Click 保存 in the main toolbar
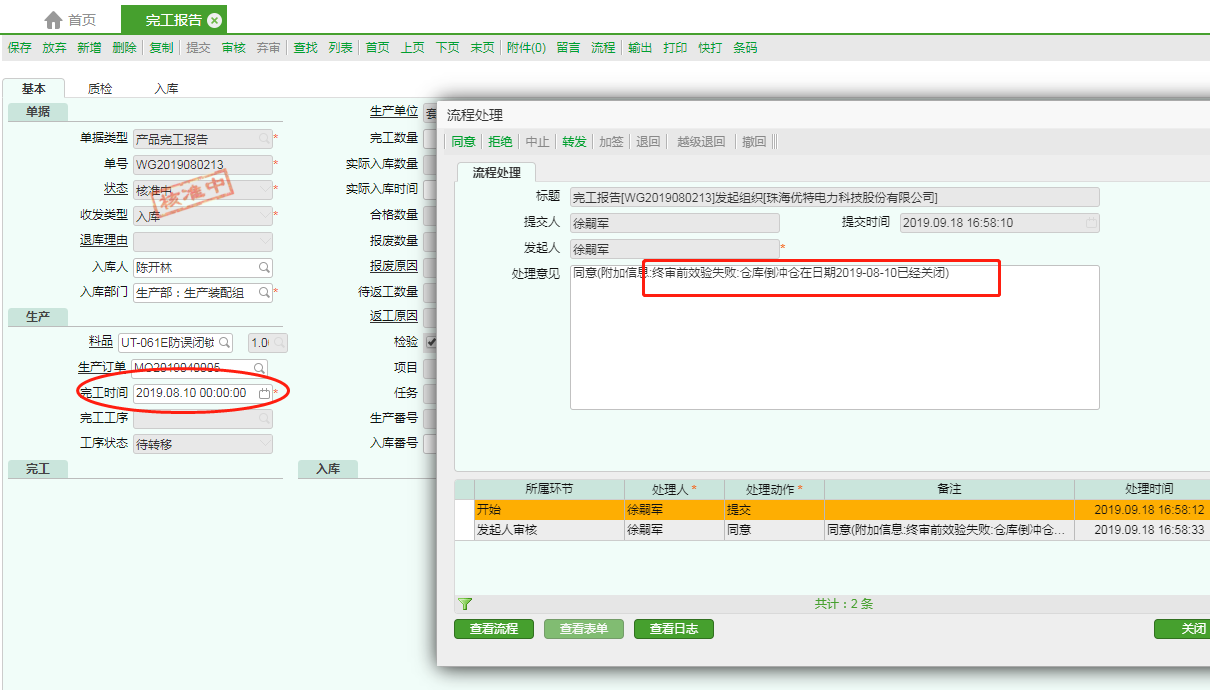This screenshot has height=690, width=1210. [x=20, y=48]
